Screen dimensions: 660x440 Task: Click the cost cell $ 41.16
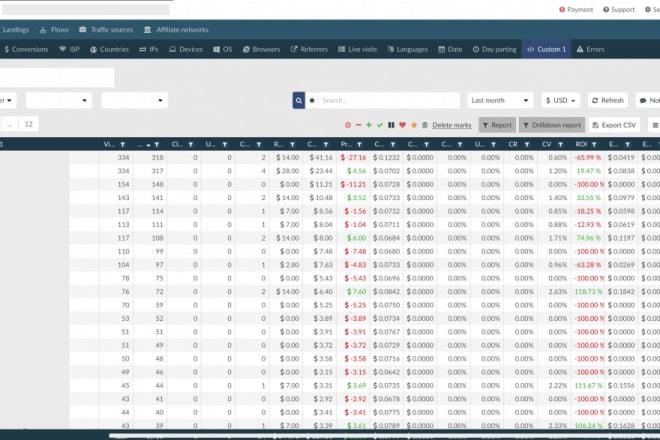click(321, 157)
